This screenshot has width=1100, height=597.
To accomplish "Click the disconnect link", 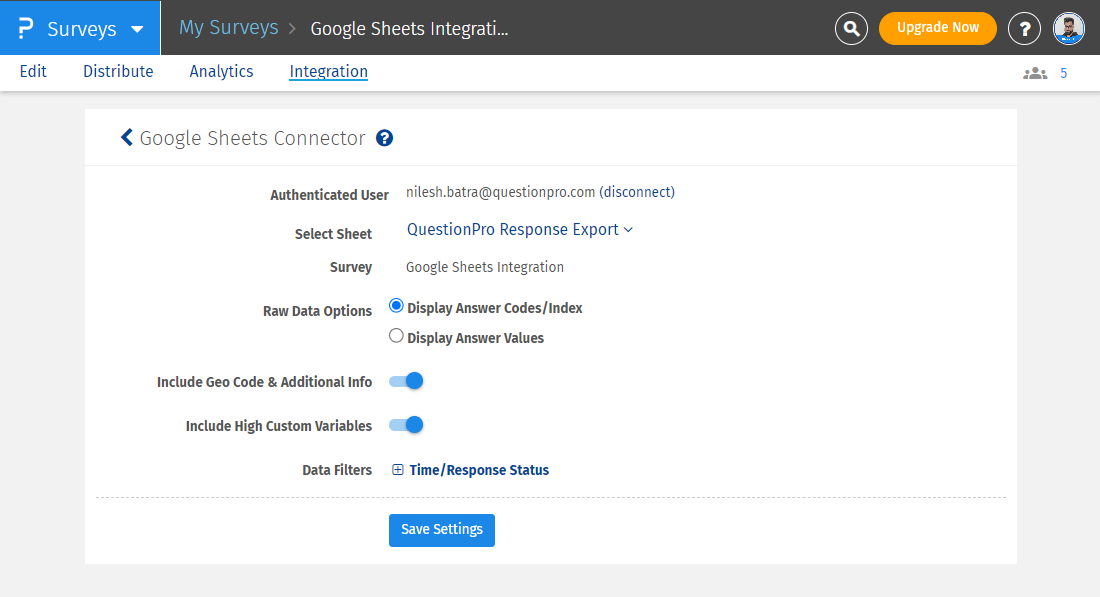I will 637,191.
